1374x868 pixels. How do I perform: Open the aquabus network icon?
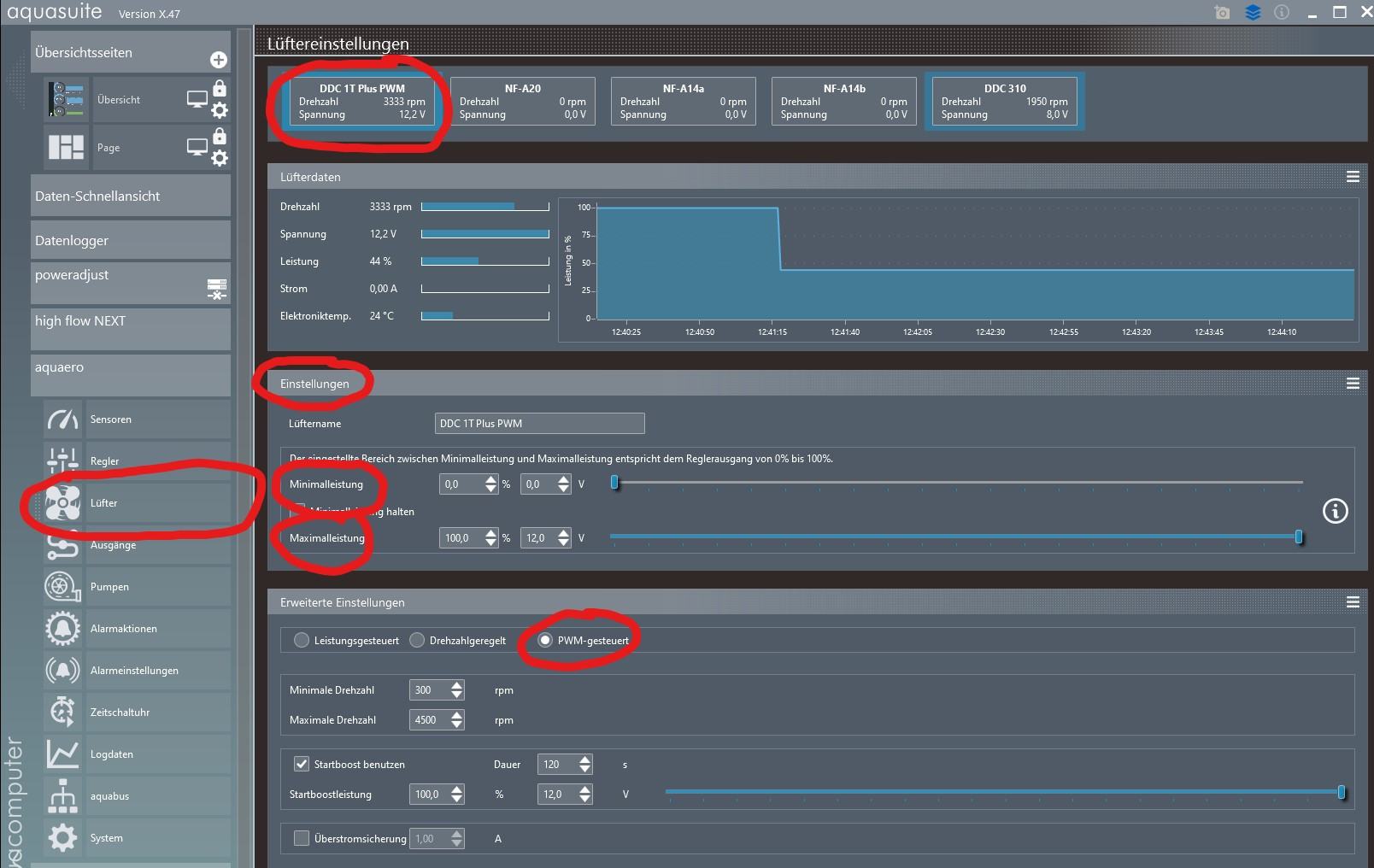tap(62, 796)
